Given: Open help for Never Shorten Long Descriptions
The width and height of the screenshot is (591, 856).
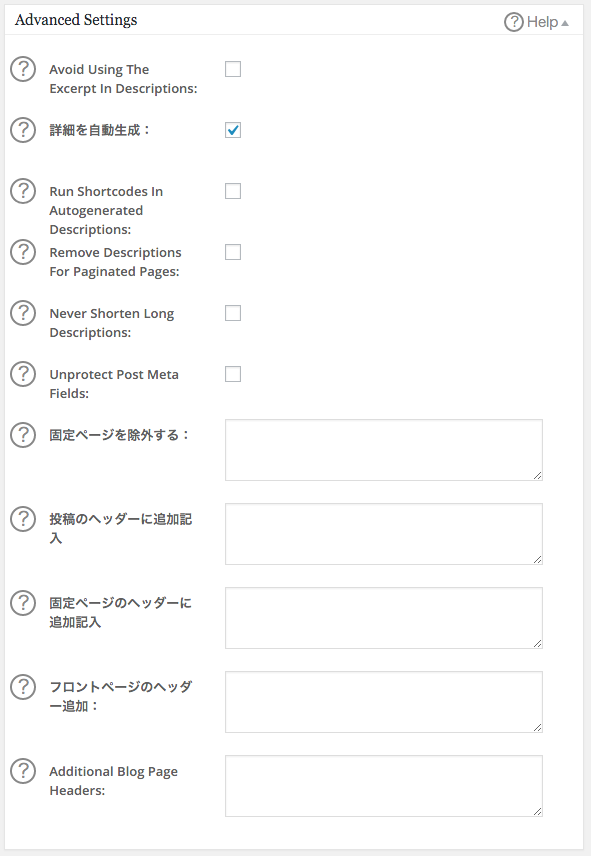Looking at the screenshot, I should (22, 313).
